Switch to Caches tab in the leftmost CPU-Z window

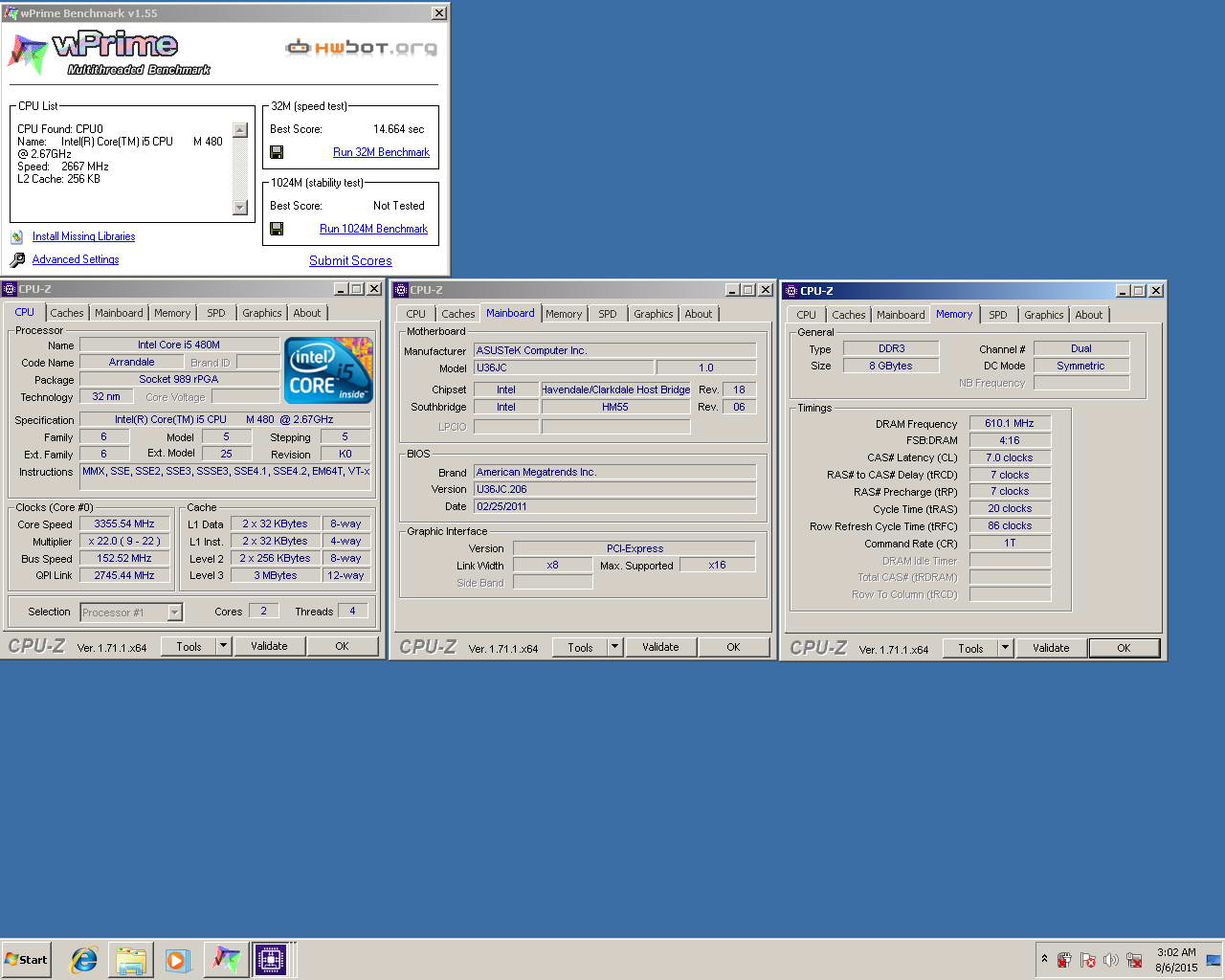67,313
